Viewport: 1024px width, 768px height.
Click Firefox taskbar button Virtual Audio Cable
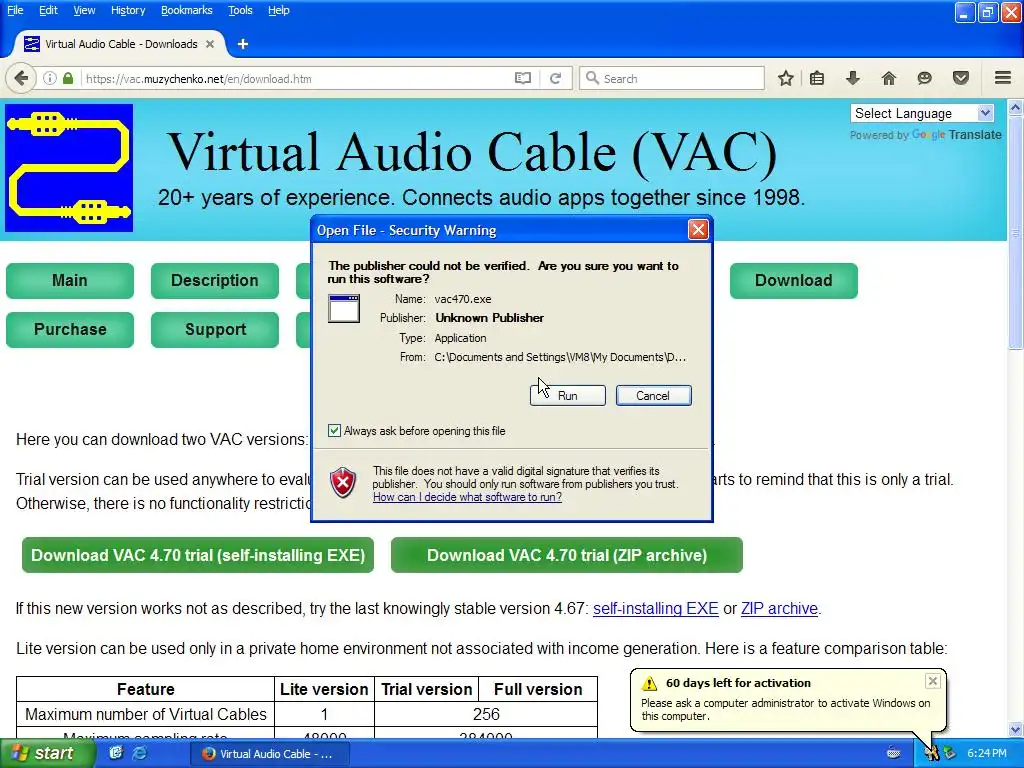click(270, 754)
